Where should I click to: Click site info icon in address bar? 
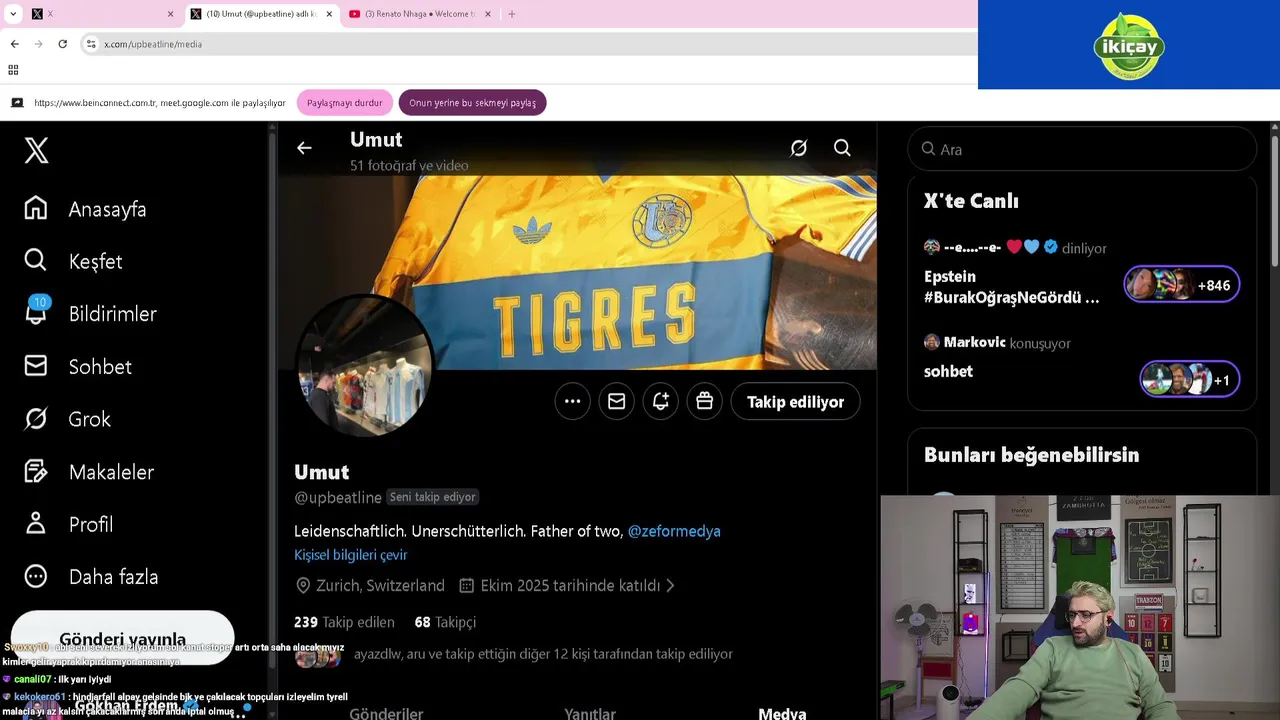[x=90, y=44]
